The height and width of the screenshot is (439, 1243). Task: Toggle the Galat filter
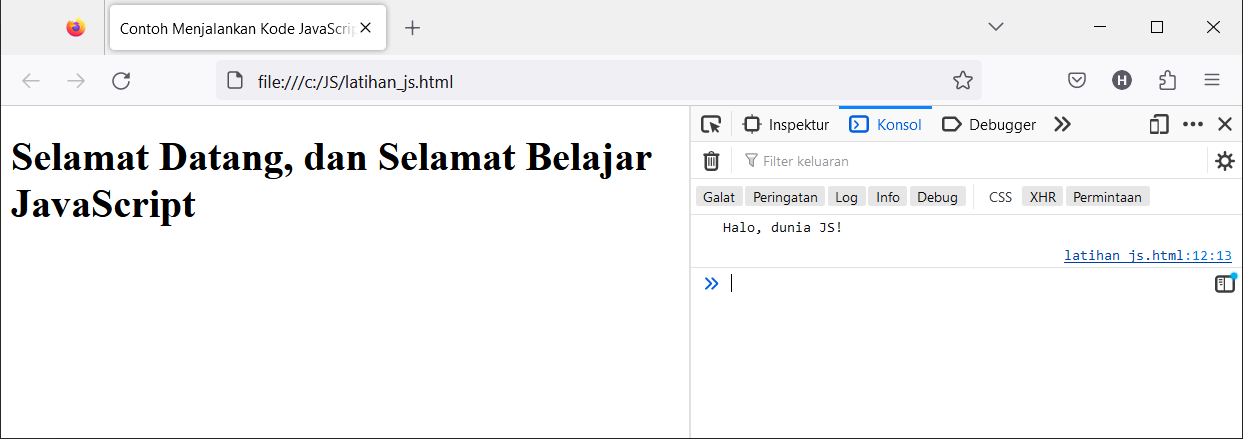[x=719, y=197]
